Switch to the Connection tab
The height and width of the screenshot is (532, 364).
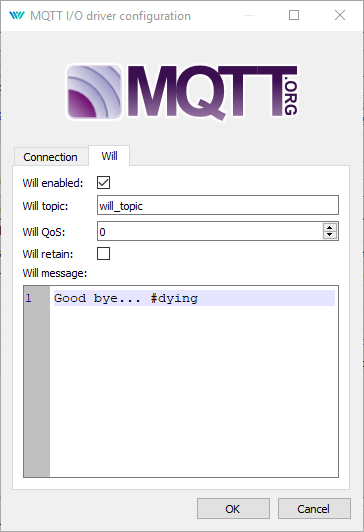(x=51, y=157)
